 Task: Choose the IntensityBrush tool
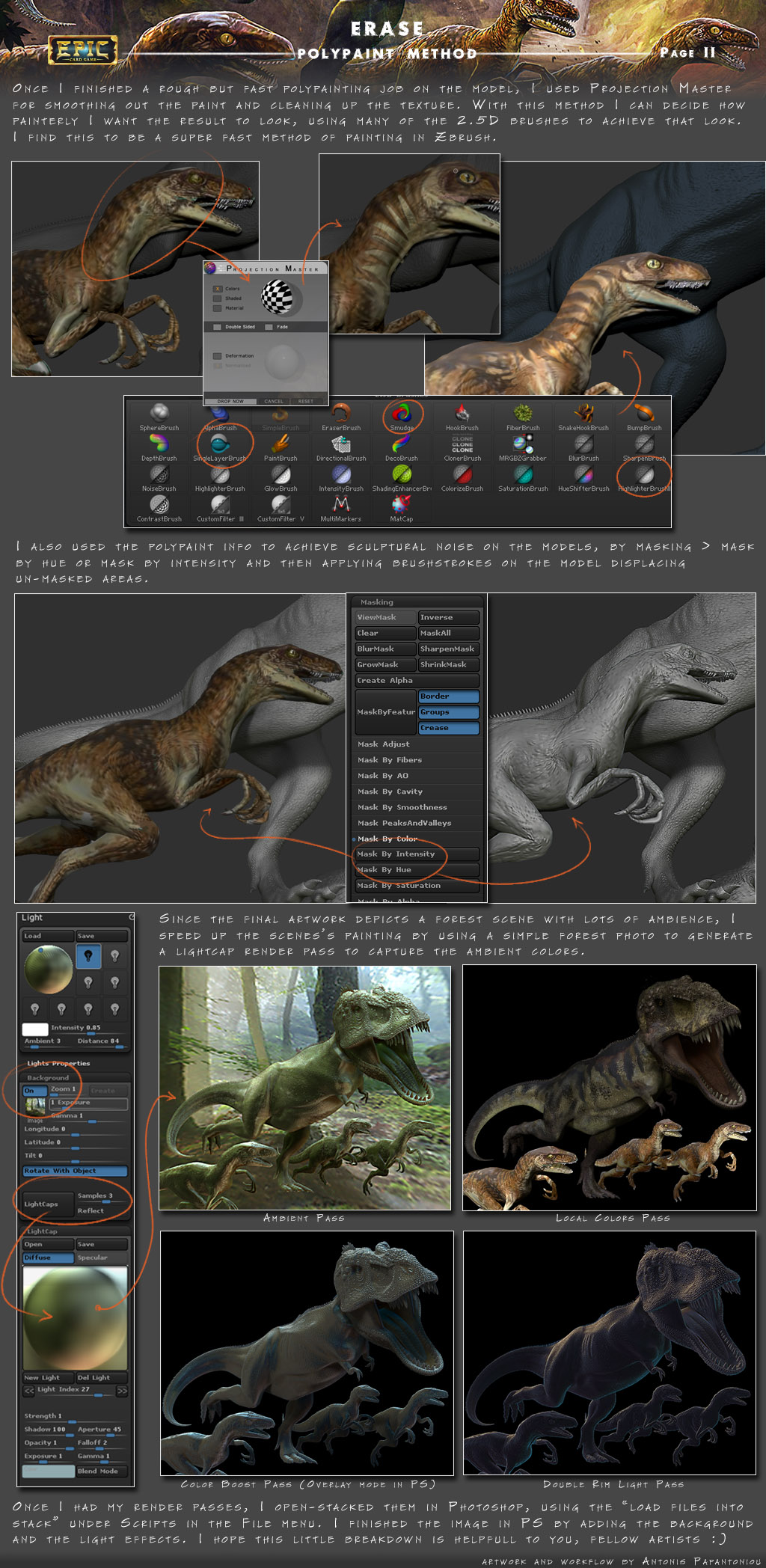pos(341,478)
